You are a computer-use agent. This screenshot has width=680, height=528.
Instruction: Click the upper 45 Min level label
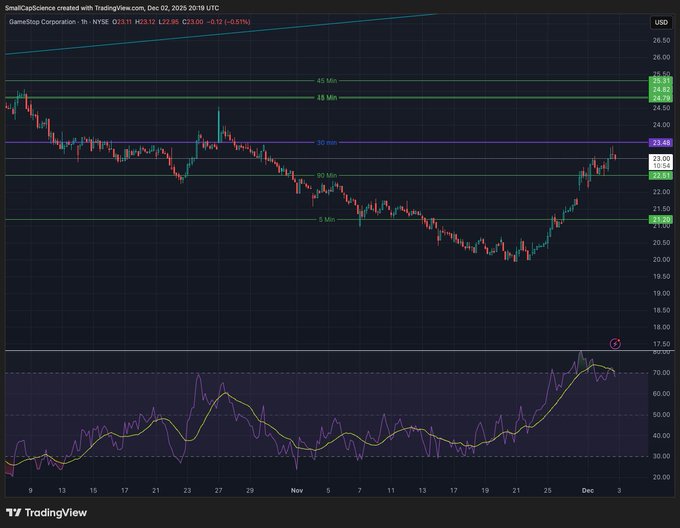pos(326,80)
